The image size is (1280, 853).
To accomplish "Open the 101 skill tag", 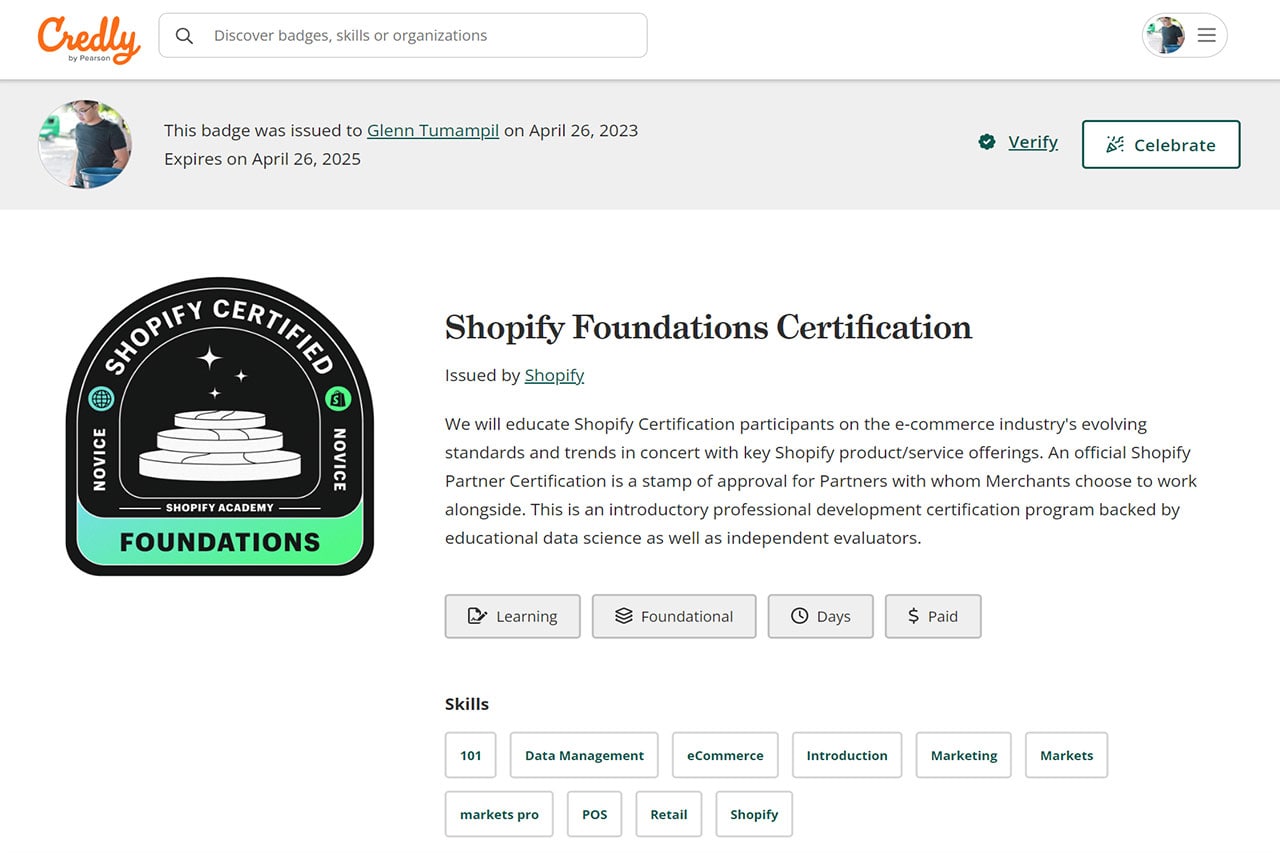I will [470, 755].
